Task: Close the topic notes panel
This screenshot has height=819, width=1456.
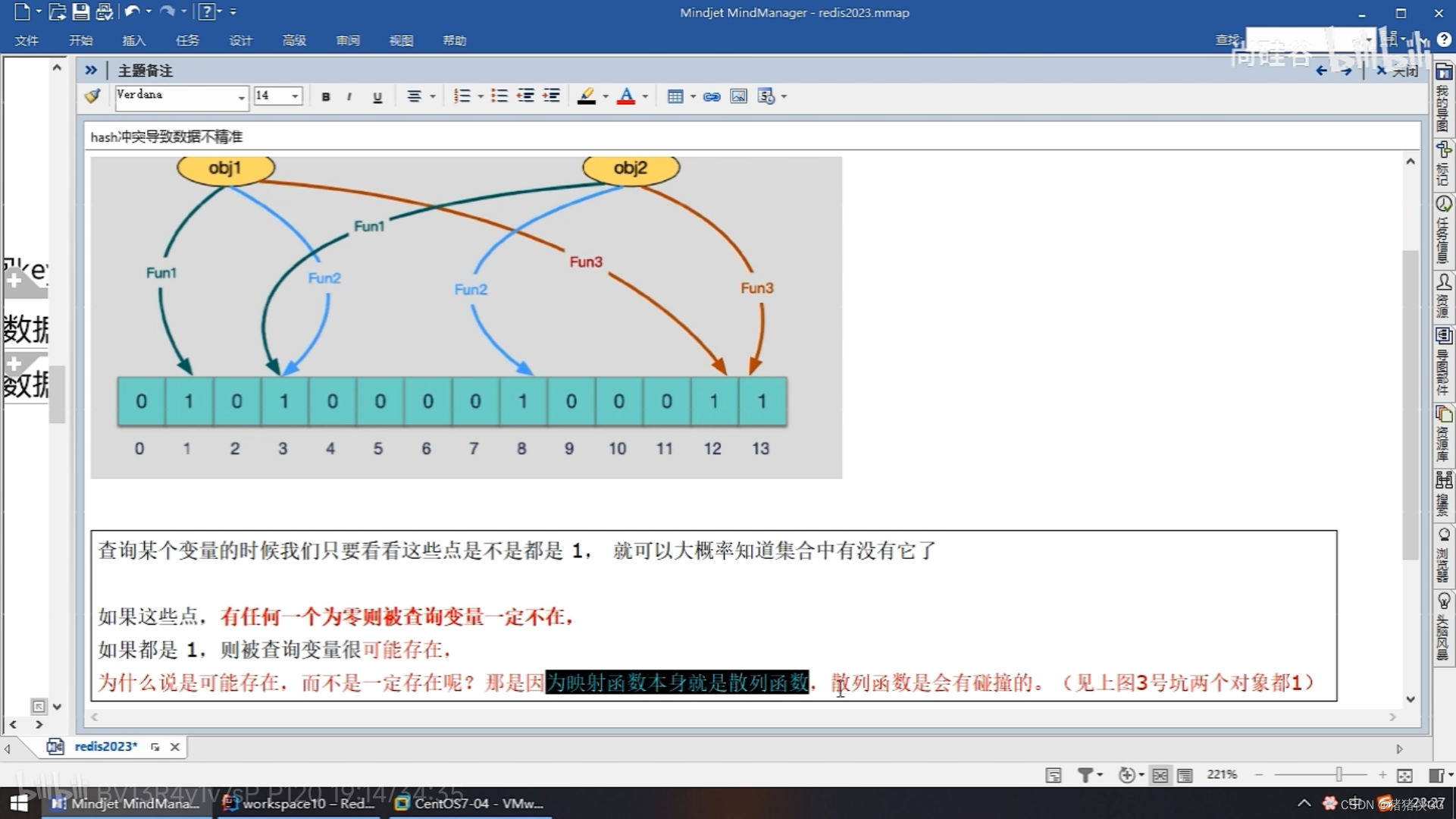Action: 1397,71
